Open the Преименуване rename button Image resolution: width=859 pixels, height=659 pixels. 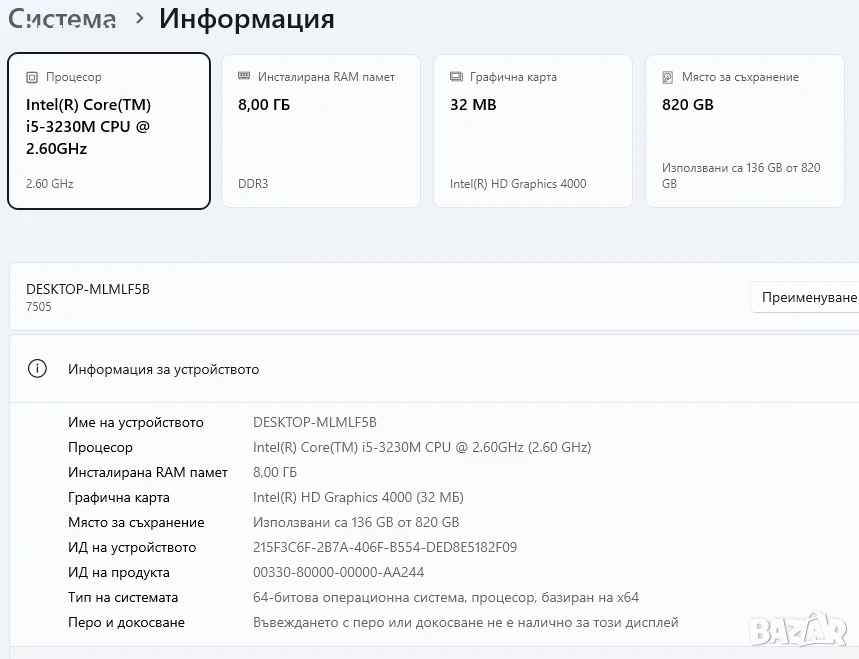[804, 297]
